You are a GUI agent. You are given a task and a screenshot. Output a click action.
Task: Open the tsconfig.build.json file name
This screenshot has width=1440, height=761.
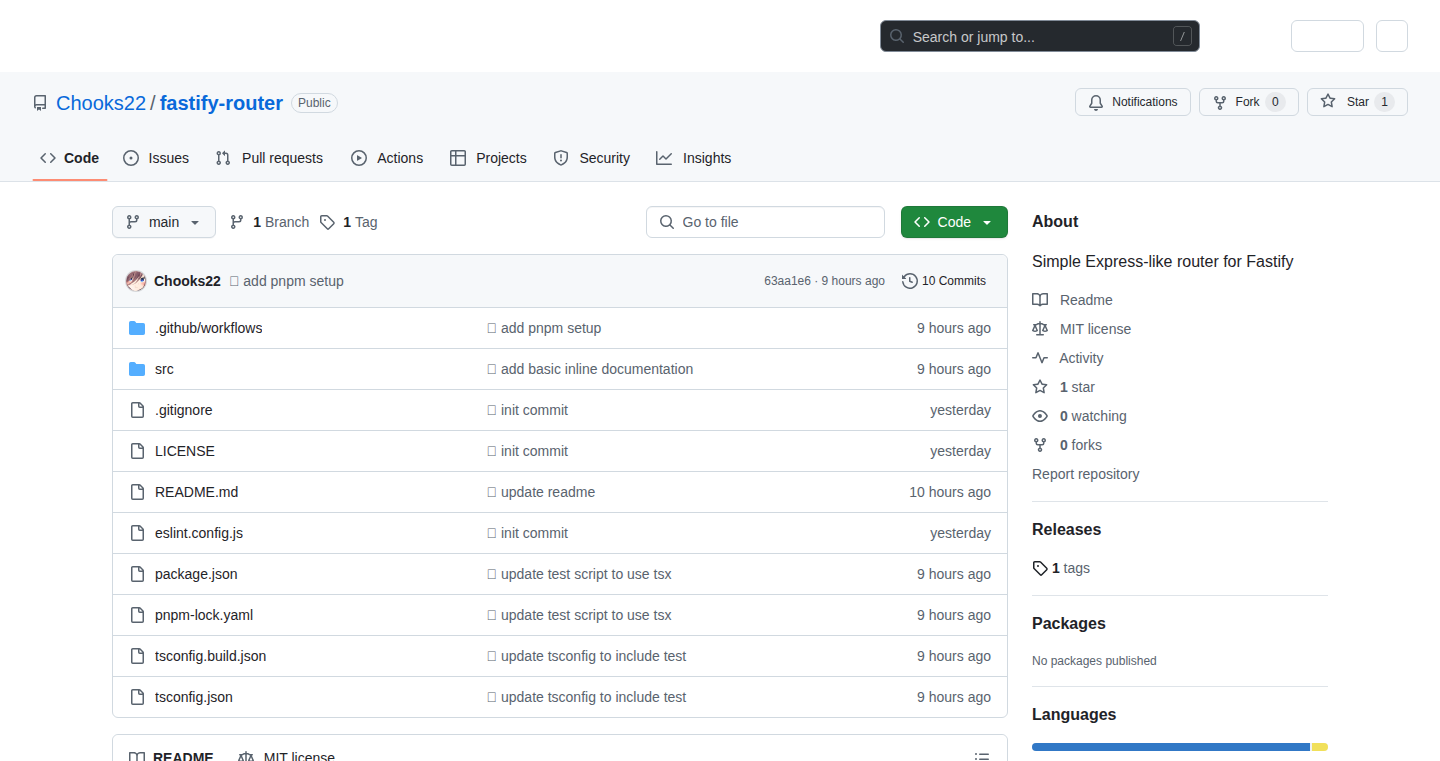tap(211, 656)
